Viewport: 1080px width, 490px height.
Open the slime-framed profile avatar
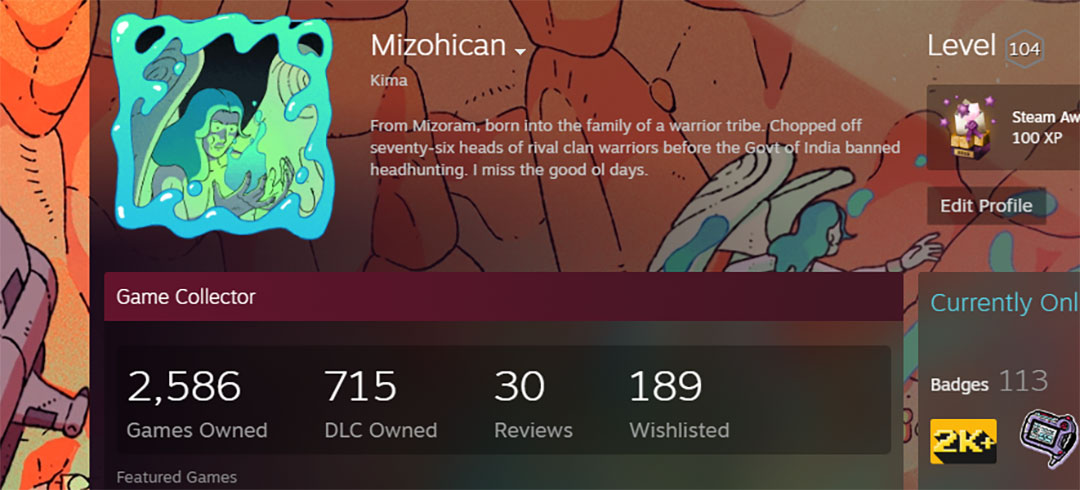[x=222, y=125]
